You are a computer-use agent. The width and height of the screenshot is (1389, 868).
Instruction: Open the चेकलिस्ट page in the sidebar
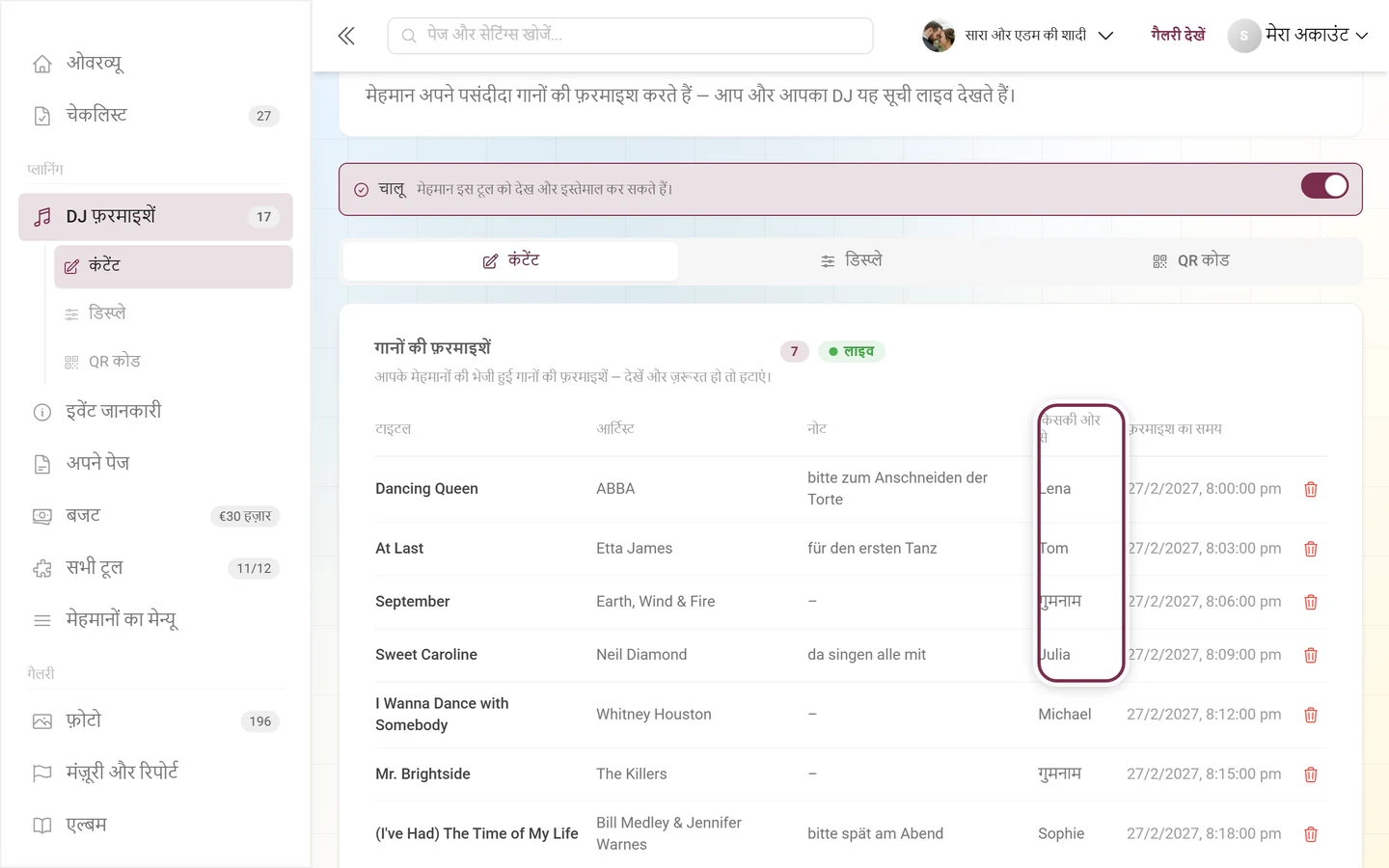point(155,116)
